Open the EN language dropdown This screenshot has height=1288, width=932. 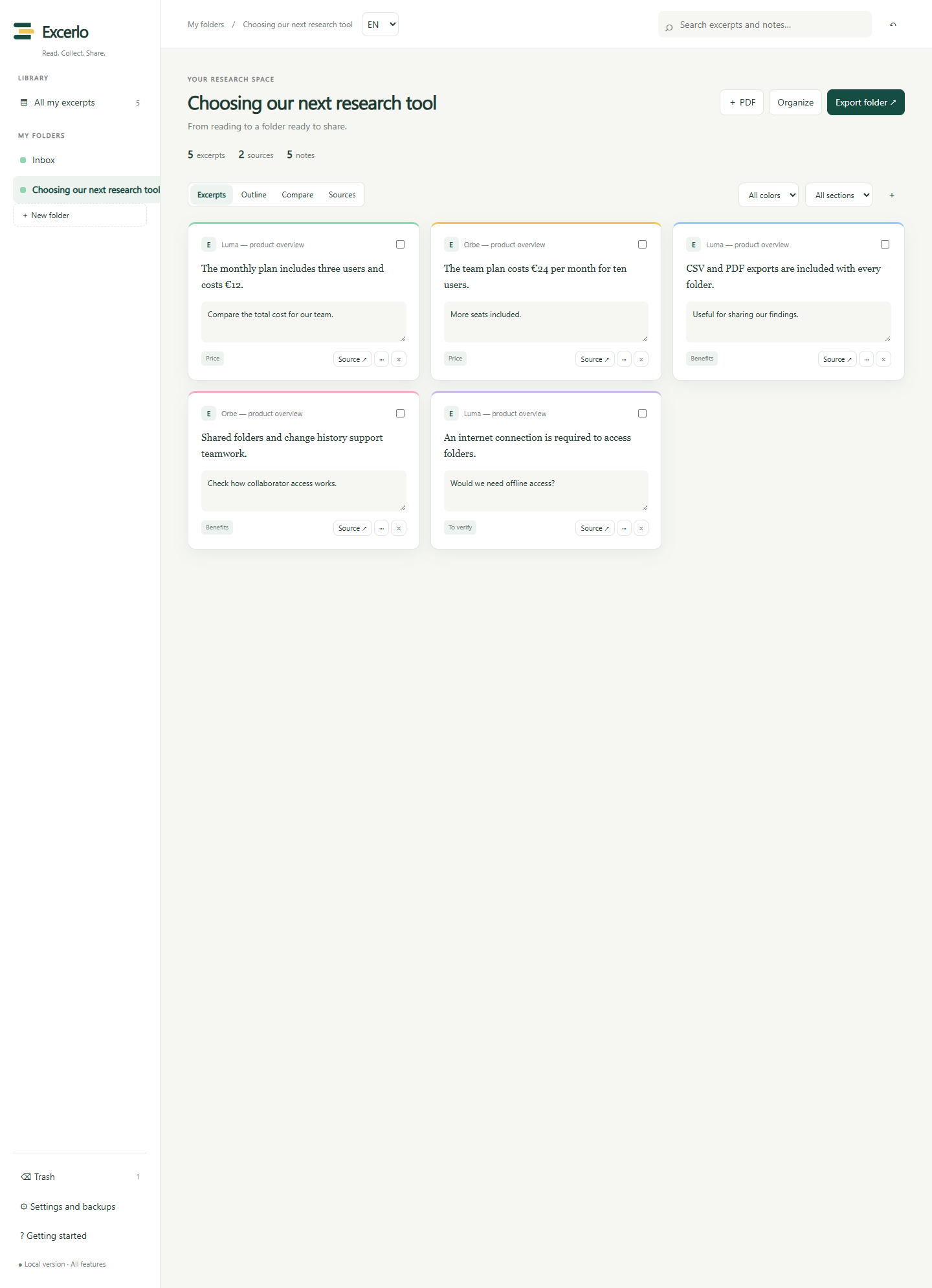coord(380,25)
